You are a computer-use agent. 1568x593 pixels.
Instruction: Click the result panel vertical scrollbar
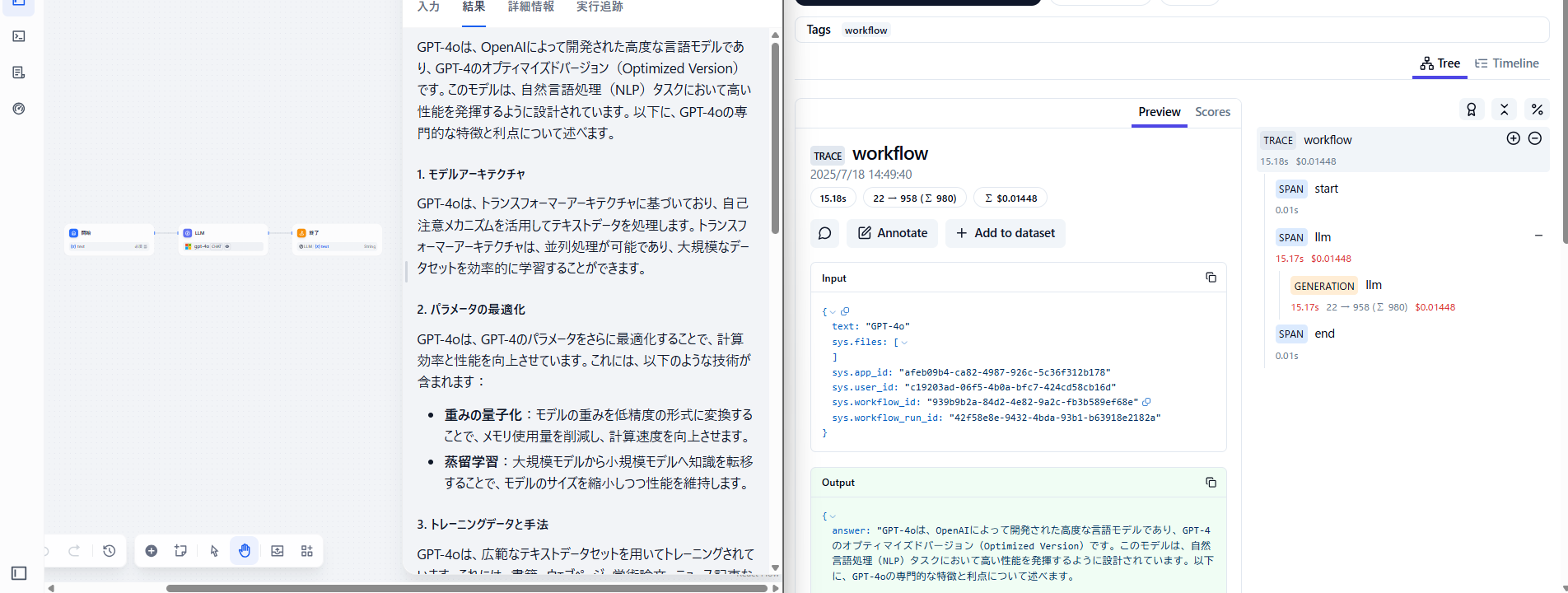click(775, 138)
